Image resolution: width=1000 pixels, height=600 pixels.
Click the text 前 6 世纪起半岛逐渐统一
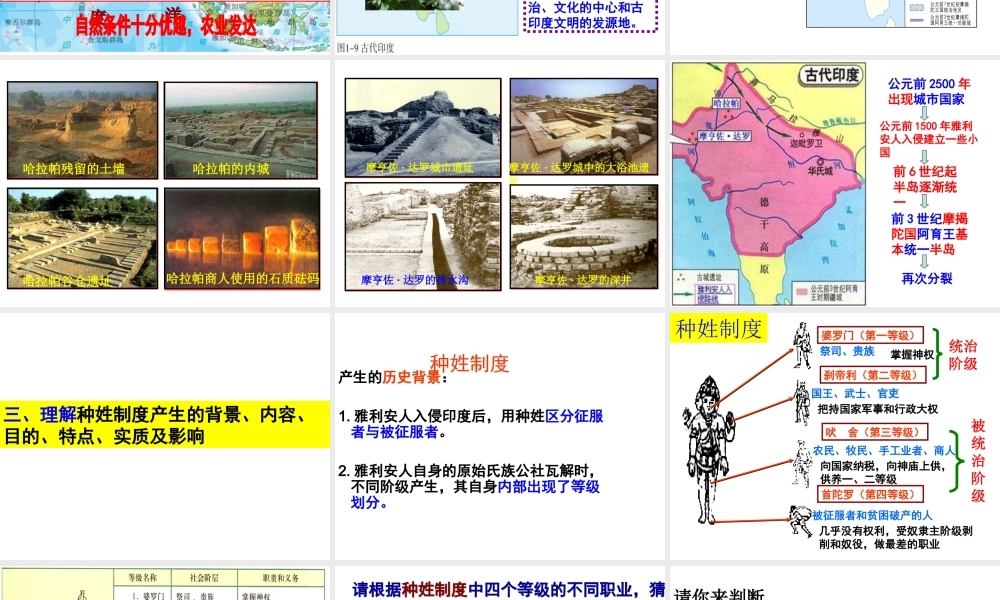click(x=925, y=187)
